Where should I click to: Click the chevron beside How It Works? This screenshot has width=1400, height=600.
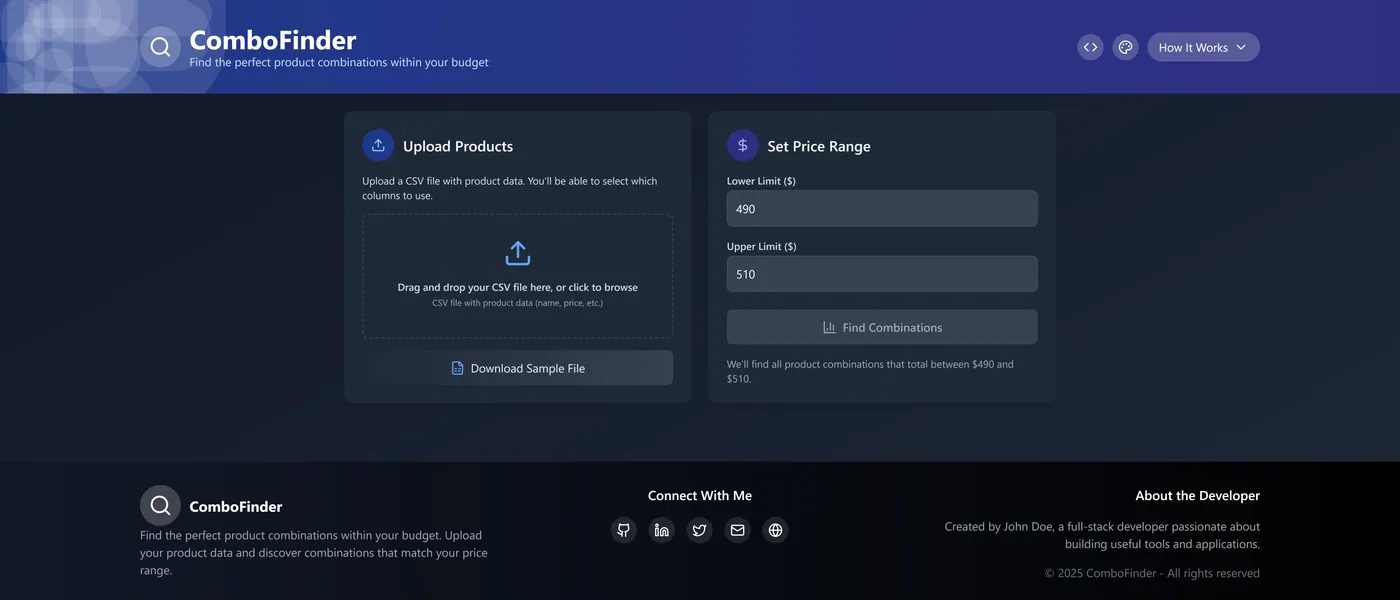tap(1241, 47)
